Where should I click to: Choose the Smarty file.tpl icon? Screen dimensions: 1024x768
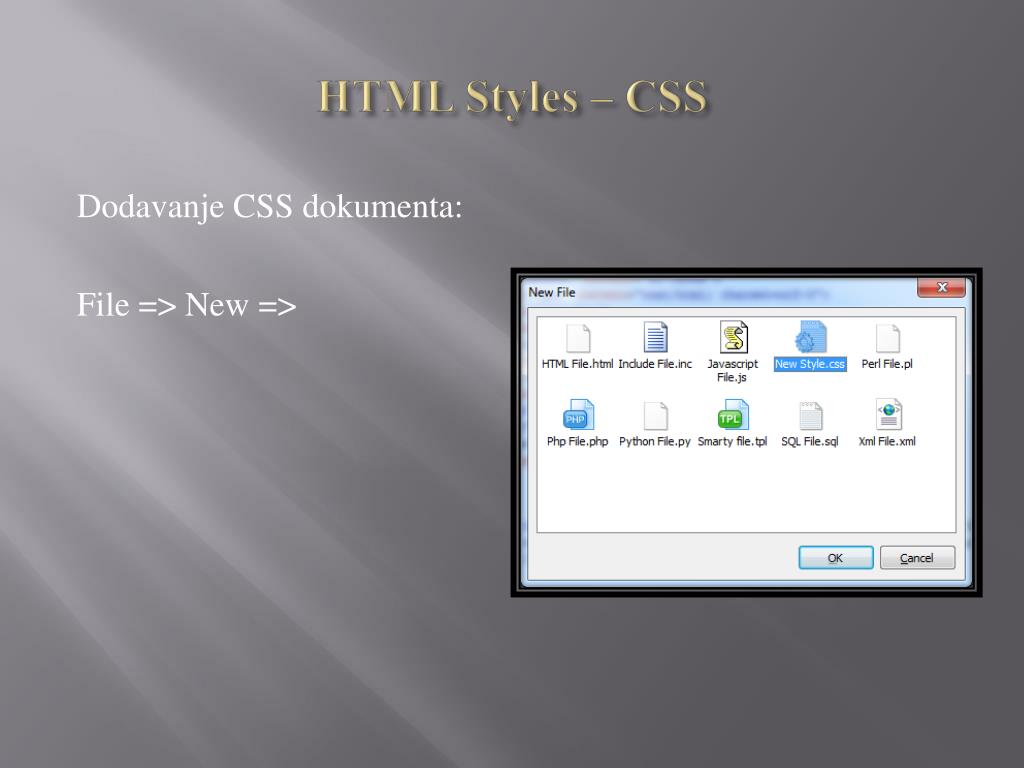tap(733, 415)
